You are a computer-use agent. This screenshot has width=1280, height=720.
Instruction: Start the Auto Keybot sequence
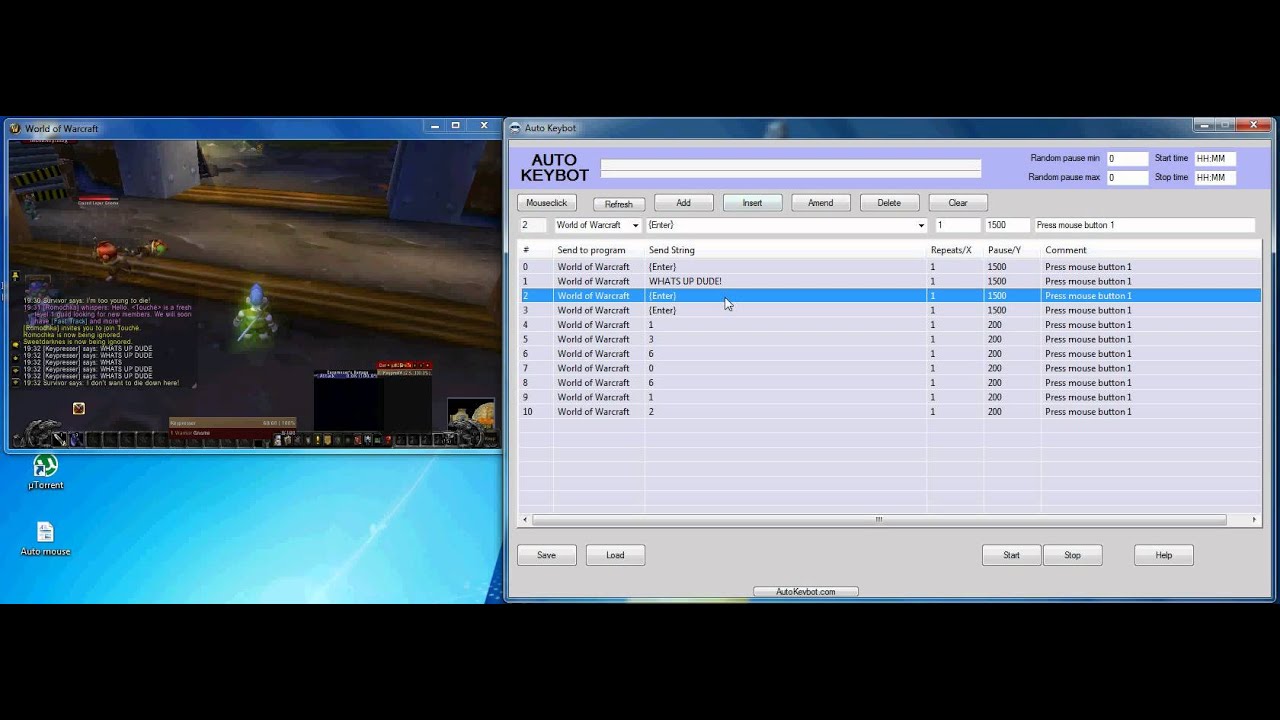pos(1012,555)
